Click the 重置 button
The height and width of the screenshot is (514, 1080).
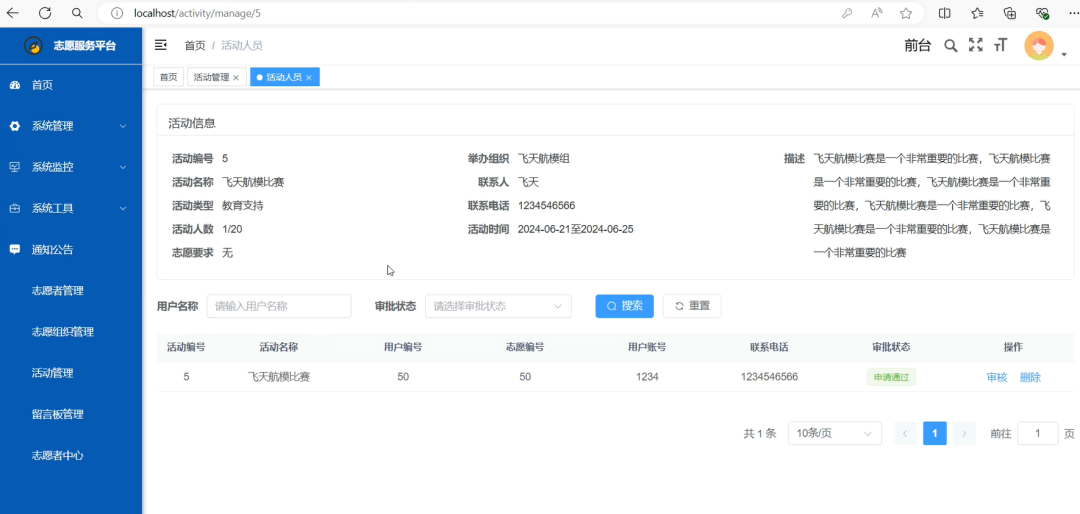[x=692, y=306]
